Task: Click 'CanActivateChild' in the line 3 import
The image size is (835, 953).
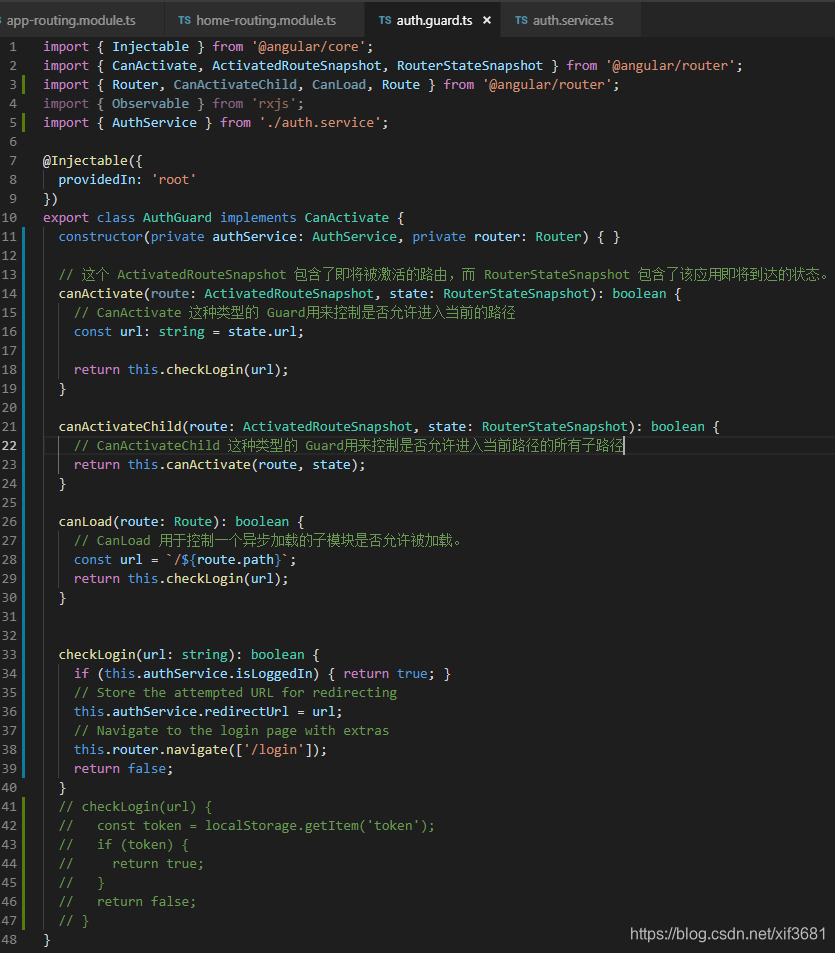Action: point(235,84)
